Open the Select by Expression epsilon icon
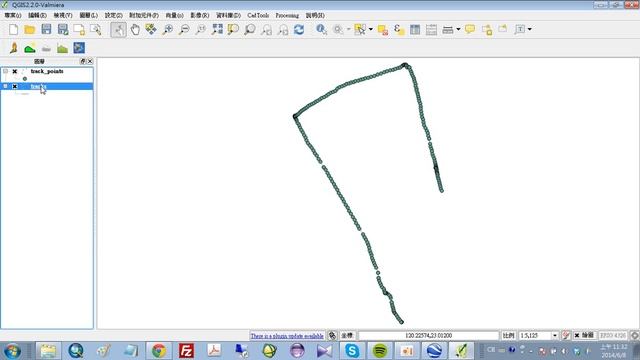Viewport: 640px width, 360px height. tap(399, 29)
